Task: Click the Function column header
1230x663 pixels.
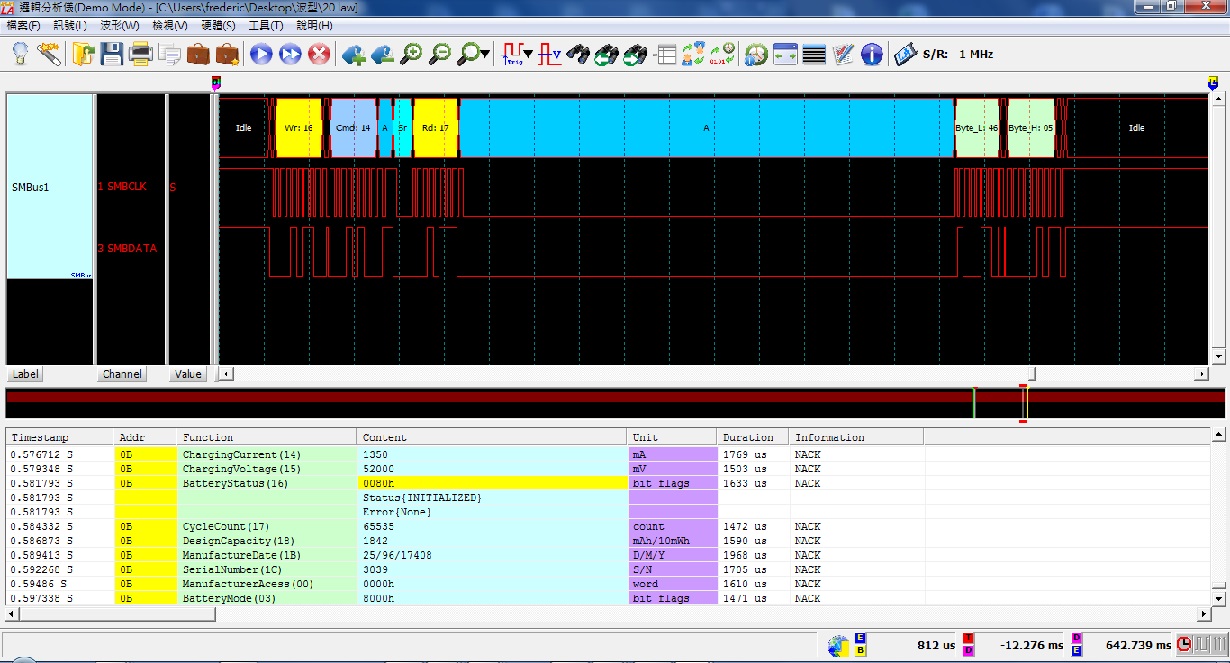Action: pos(266,437)
